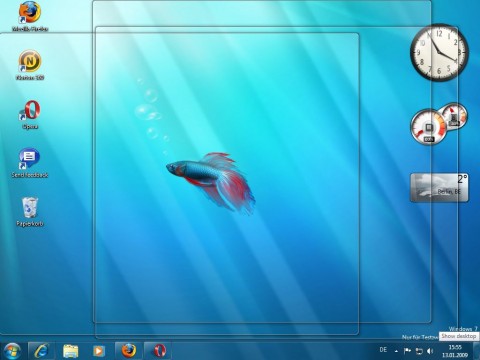
Task: Open the Windows Start menu orb
Action: [12, 351]
